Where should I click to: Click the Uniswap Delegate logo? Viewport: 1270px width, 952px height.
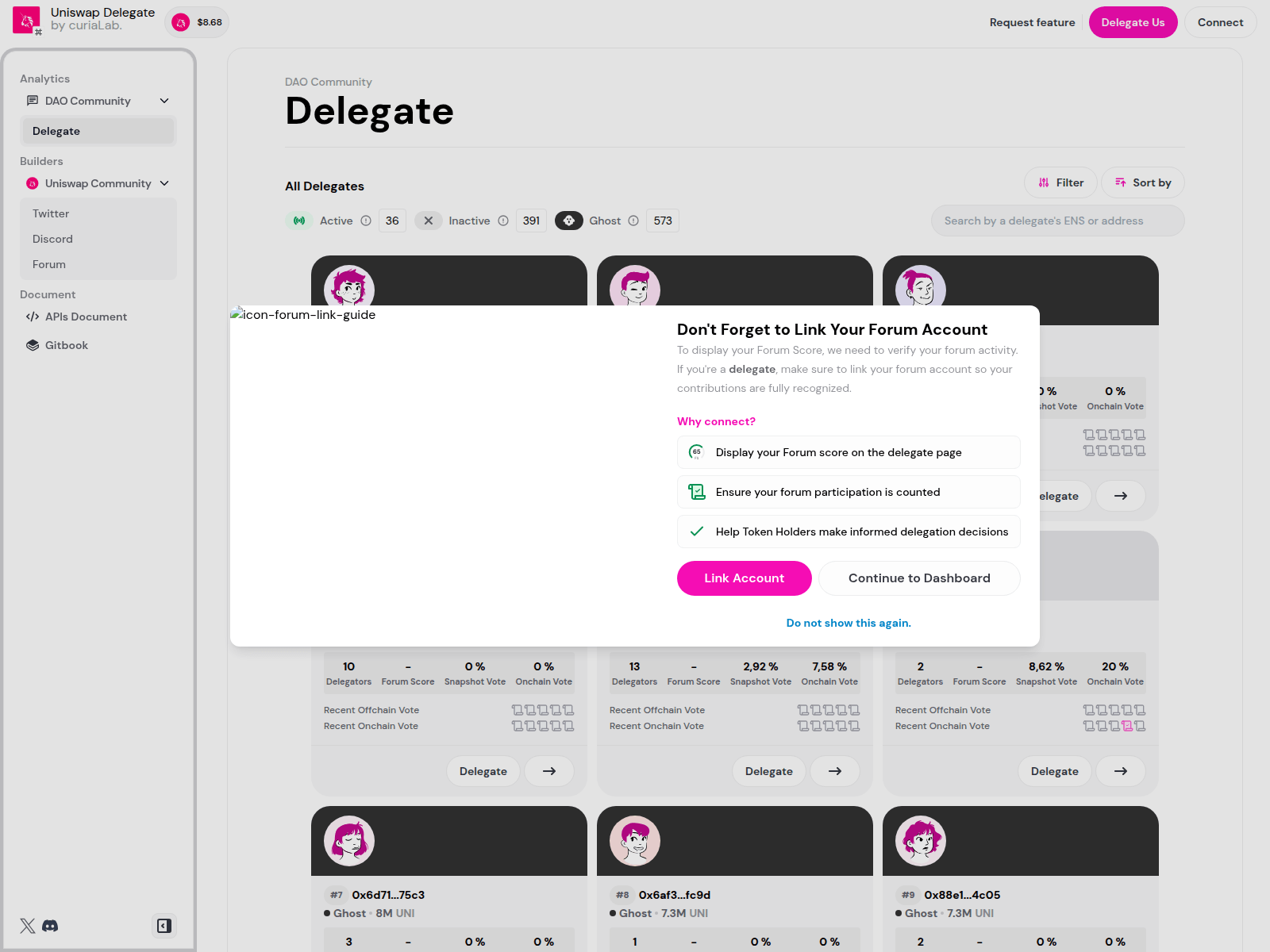tap(27, 21)
